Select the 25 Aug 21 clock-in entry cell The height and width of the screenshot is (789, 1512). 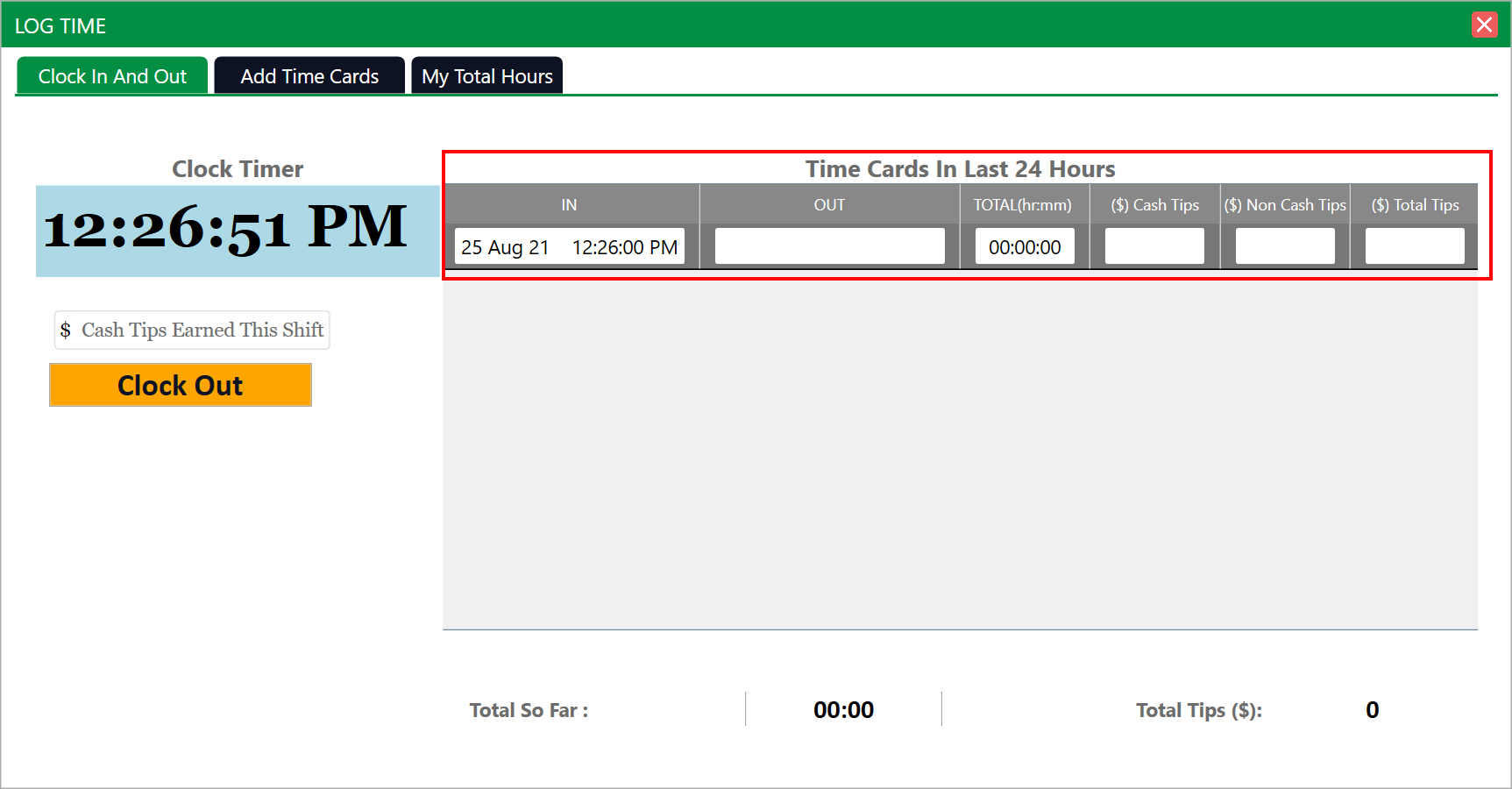(569, 247)
